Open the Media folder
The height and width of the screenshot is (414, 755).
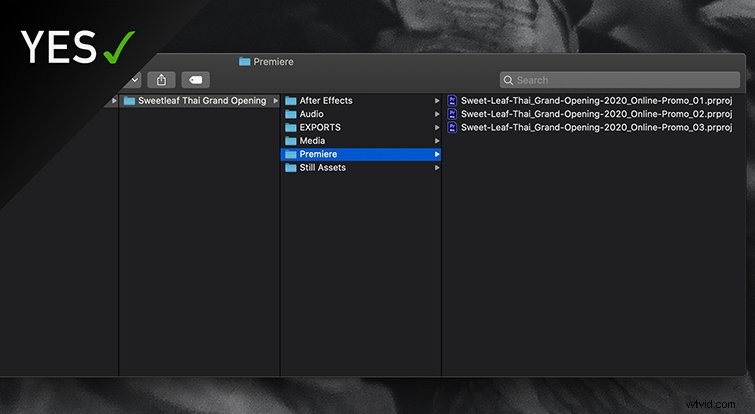[x=361, y=141]
